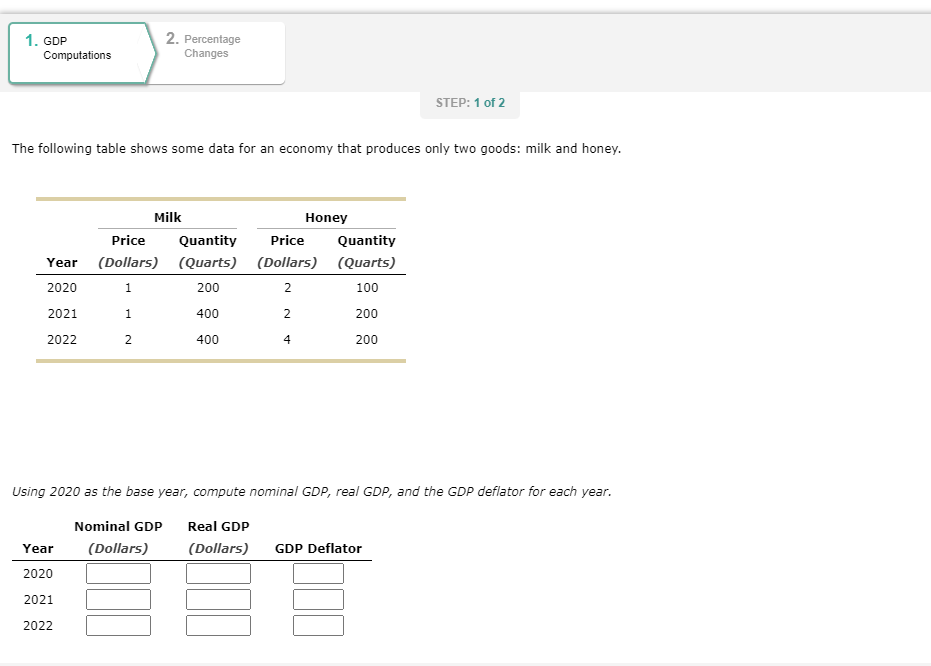Focus the 2021 GDP Deflator field
This screenshot has width=931, height=666.
pyautogui.click(x=318, y=600)
